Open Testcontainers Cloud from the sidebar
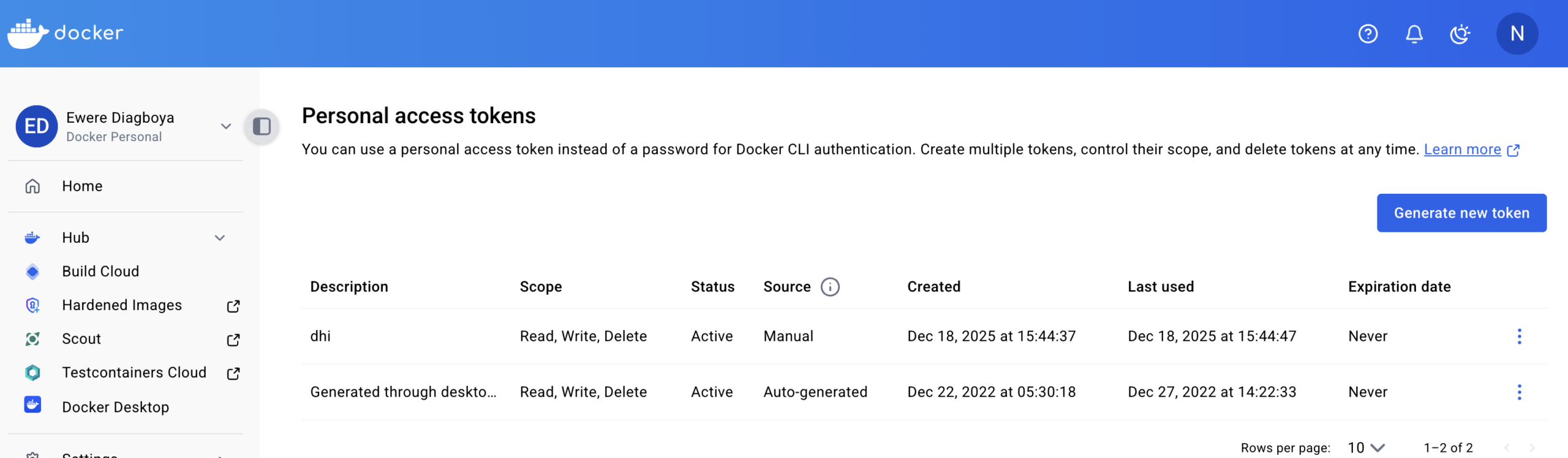 click(134, 372)
